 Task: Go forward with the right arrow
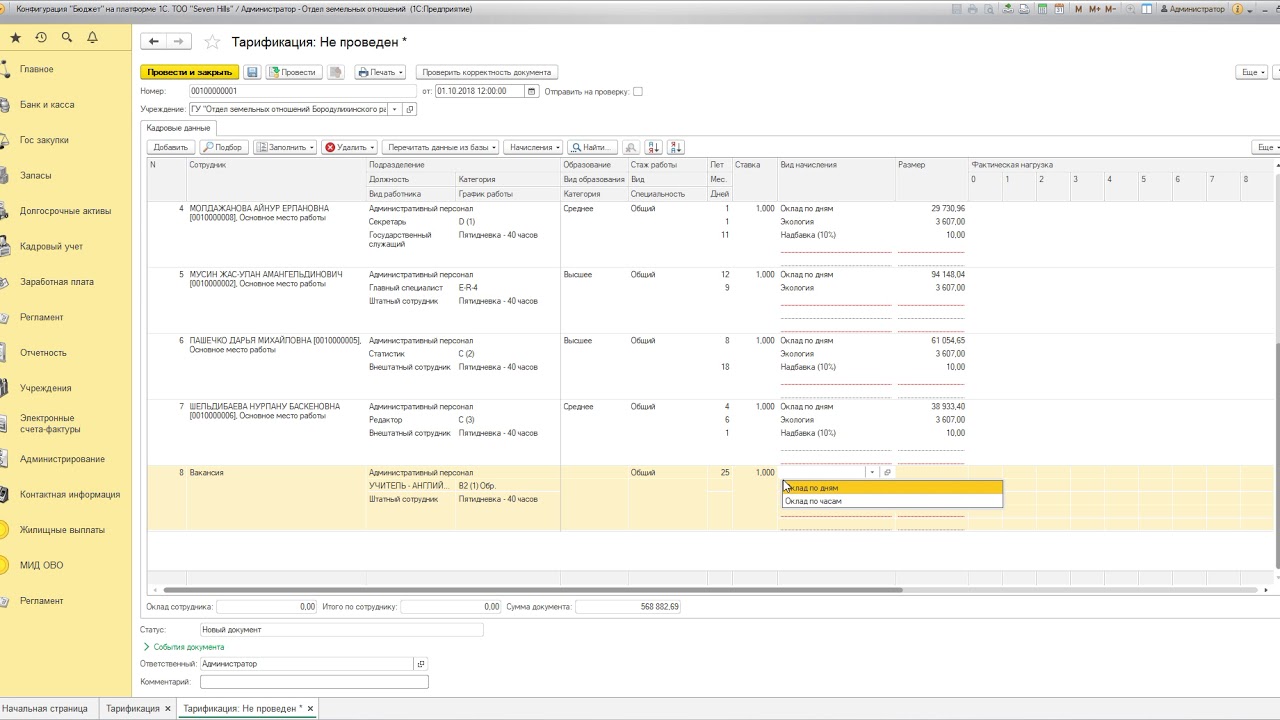coord(178,41)
